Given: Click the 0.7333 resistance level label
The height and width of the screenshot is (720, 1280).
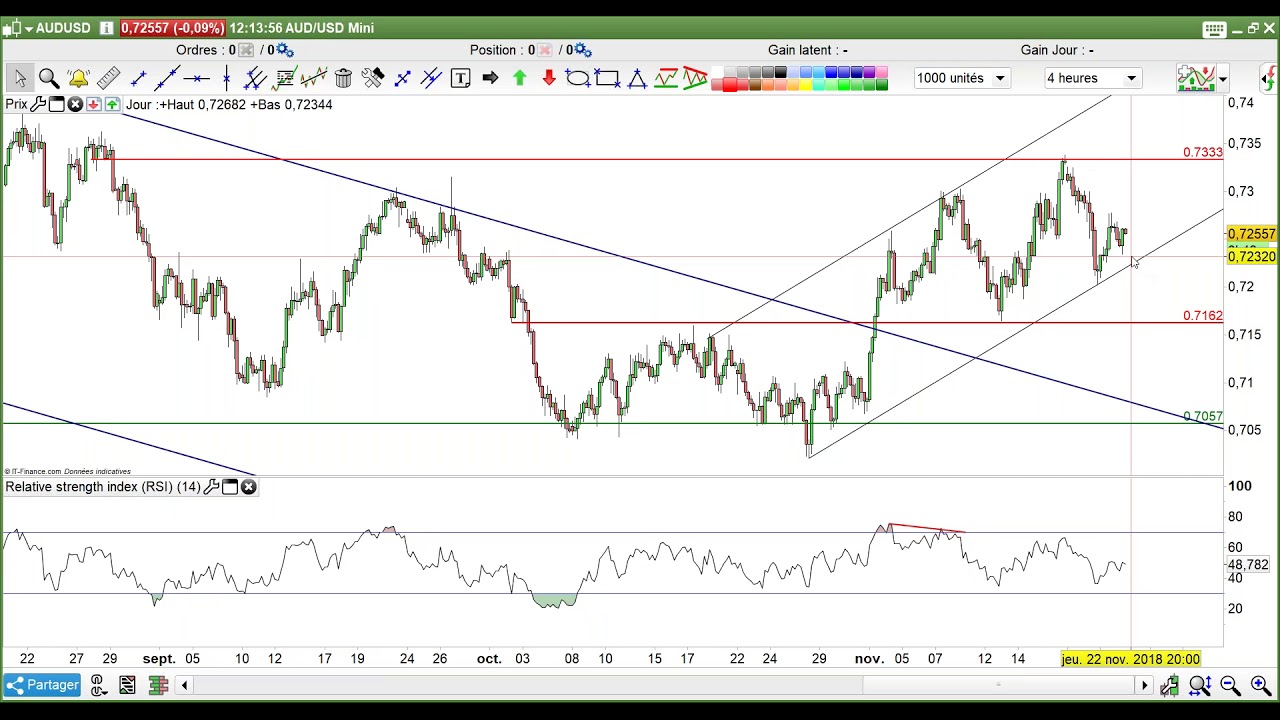Looking at the screenshot, I should click(x=1202, y=152).
